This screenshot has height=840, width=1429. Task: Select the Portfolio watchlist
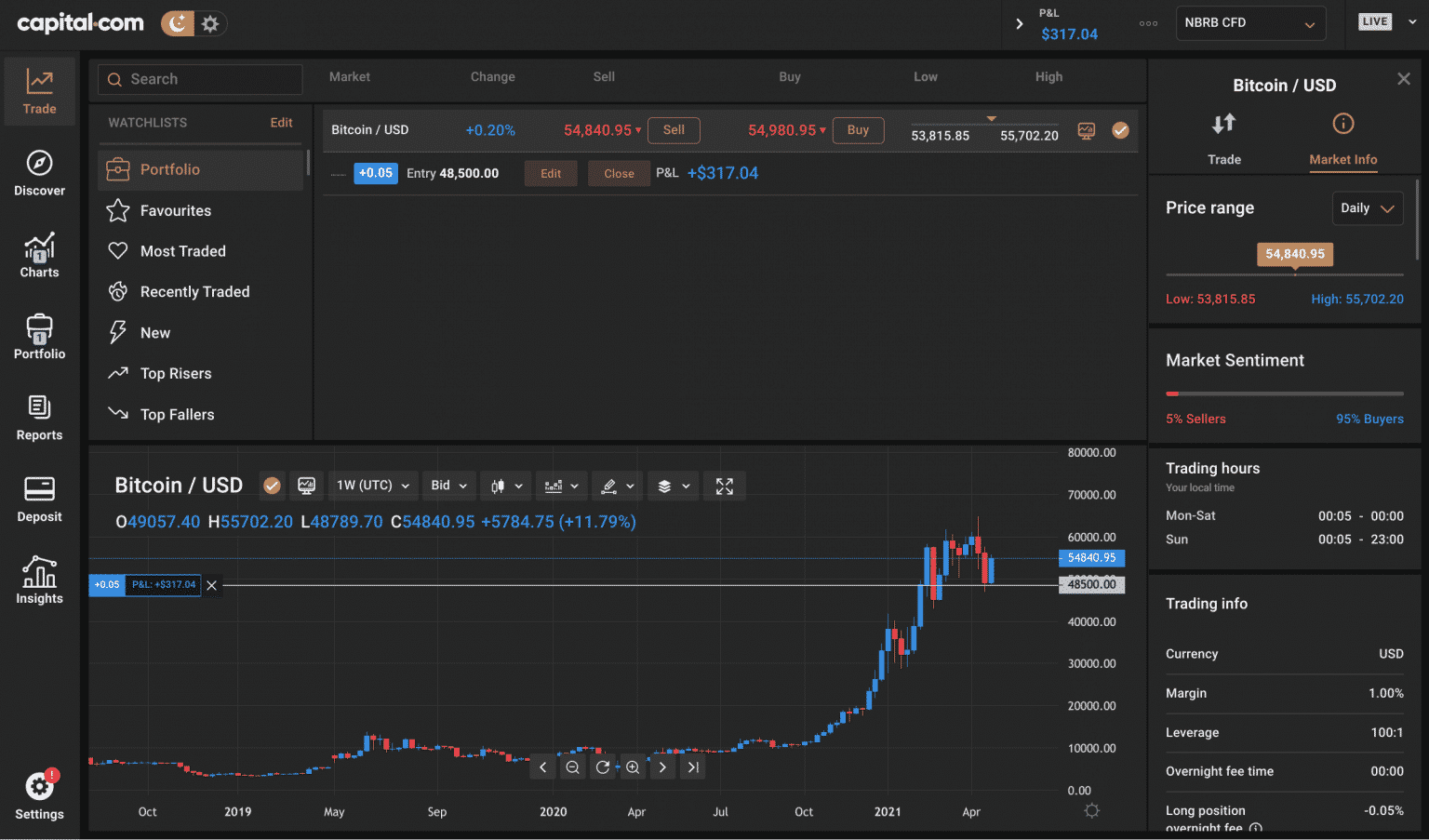coord(200,169)
